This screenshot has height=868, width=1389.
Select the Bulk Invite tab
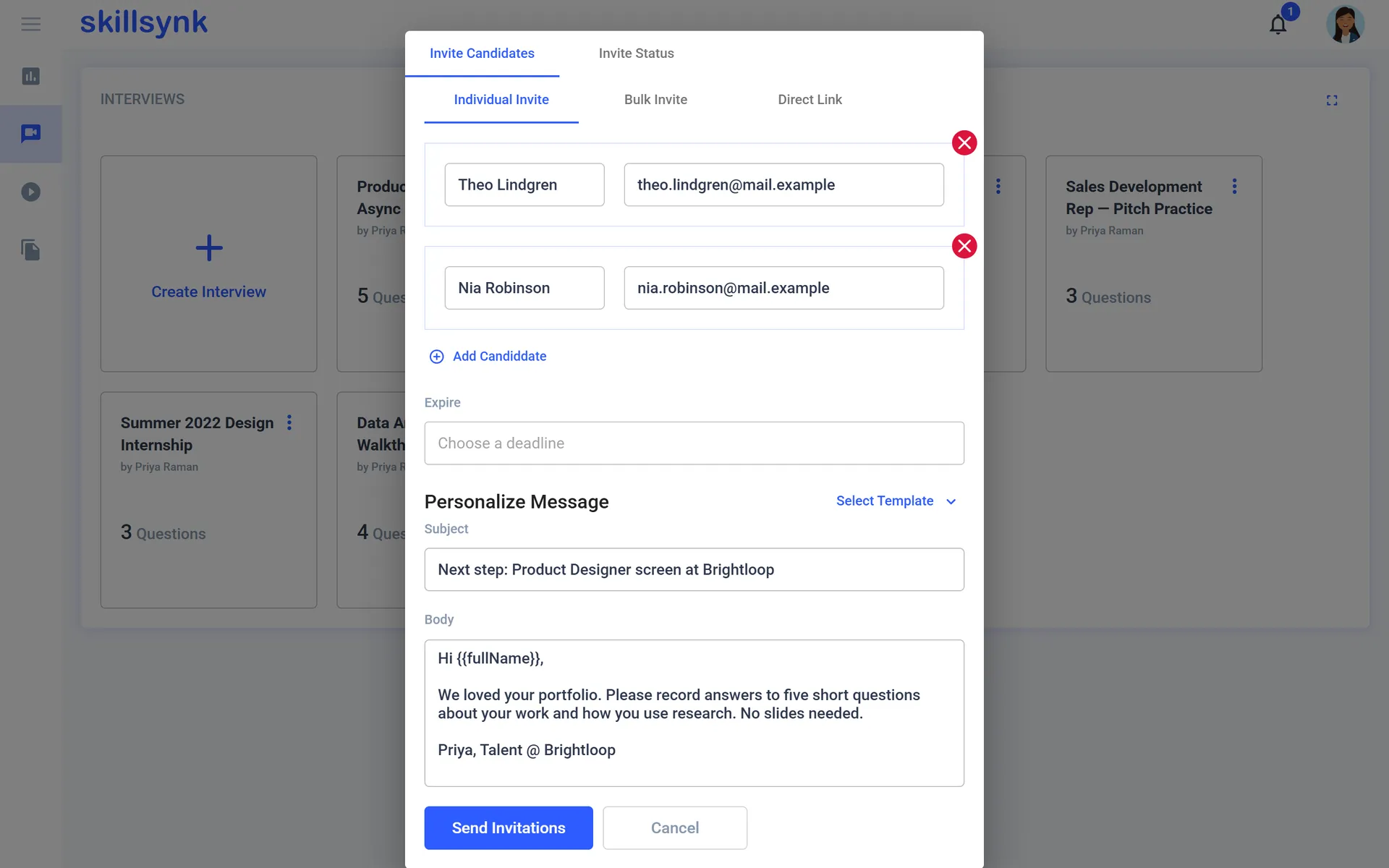(x=655, y=100)
